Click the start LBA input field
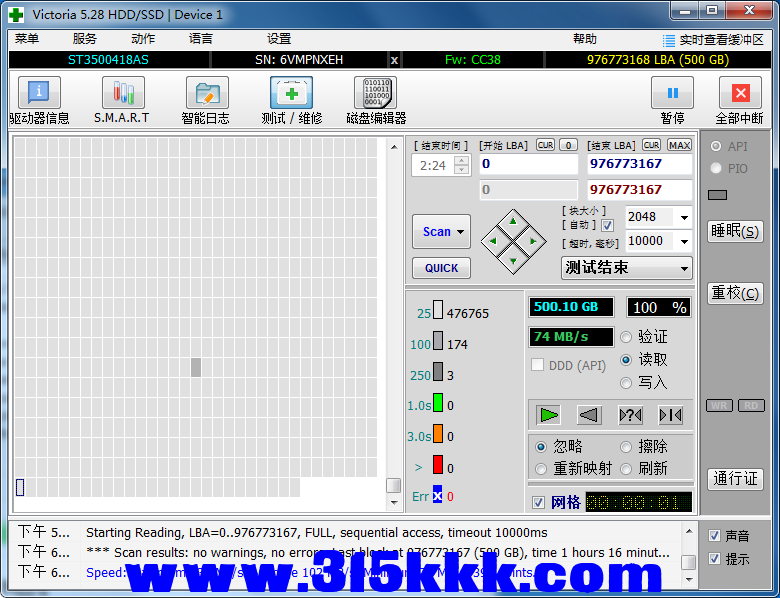This screenshot has height=598, width=780. coord(529,164)
